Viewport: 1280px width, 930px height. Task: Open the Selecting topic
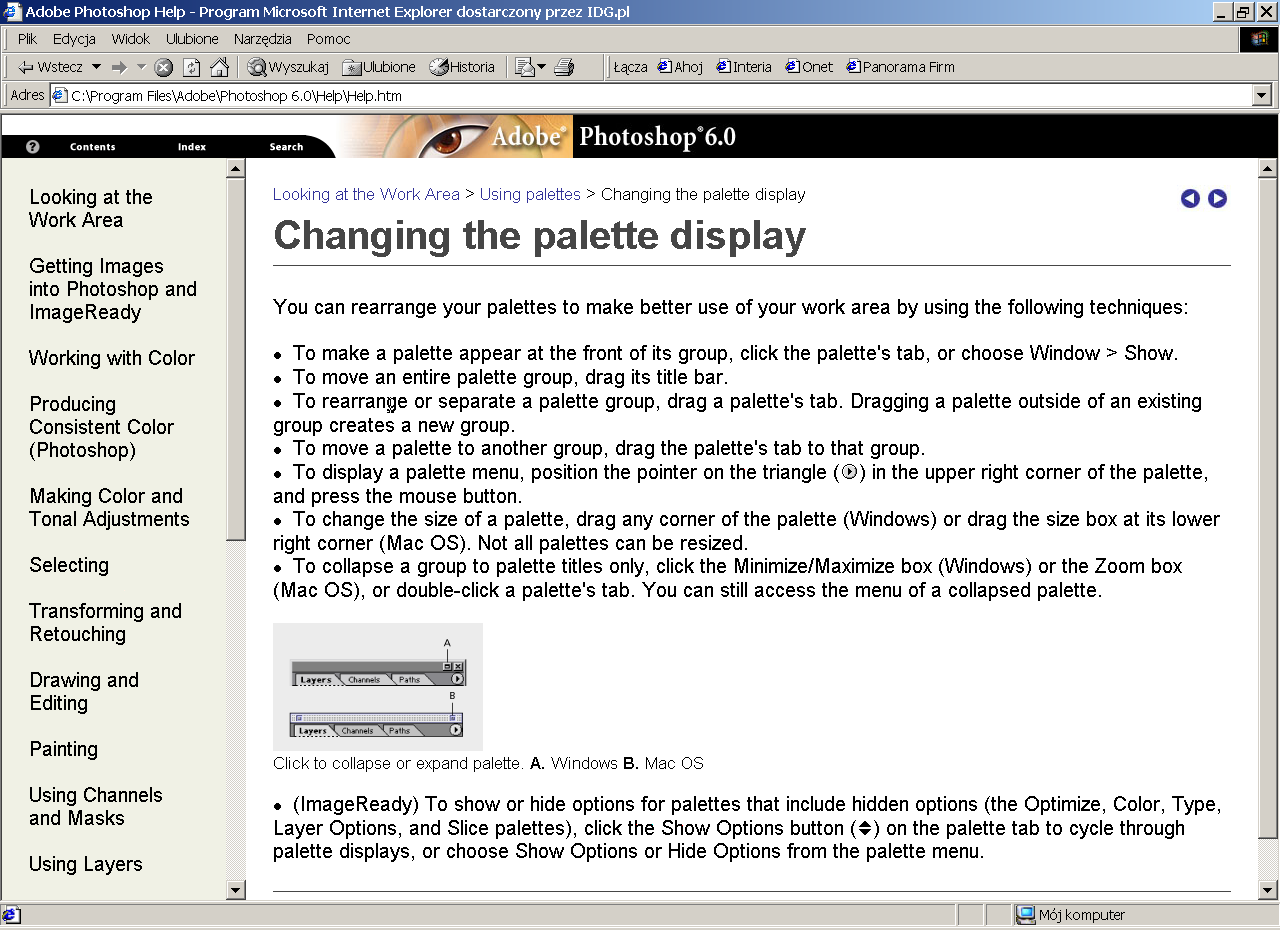pyautogui.click(x=69, y=565)
